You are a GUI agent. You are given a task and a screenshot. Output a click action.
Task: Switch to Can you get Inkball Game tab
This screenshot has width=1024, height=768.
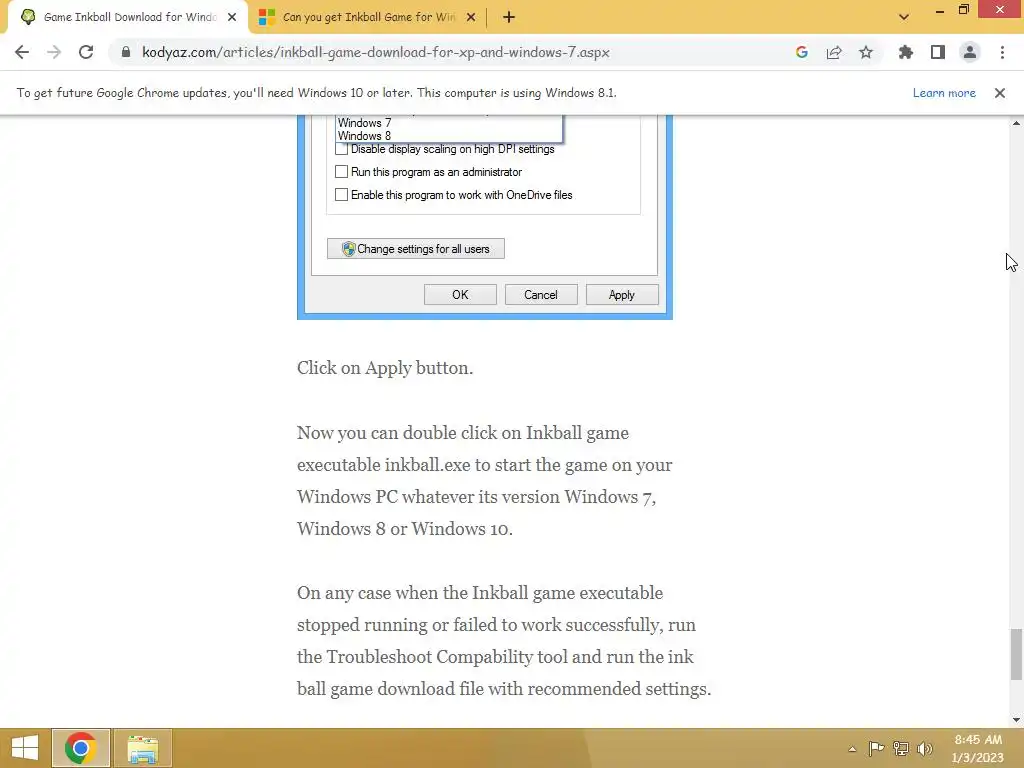click(368, 17)
